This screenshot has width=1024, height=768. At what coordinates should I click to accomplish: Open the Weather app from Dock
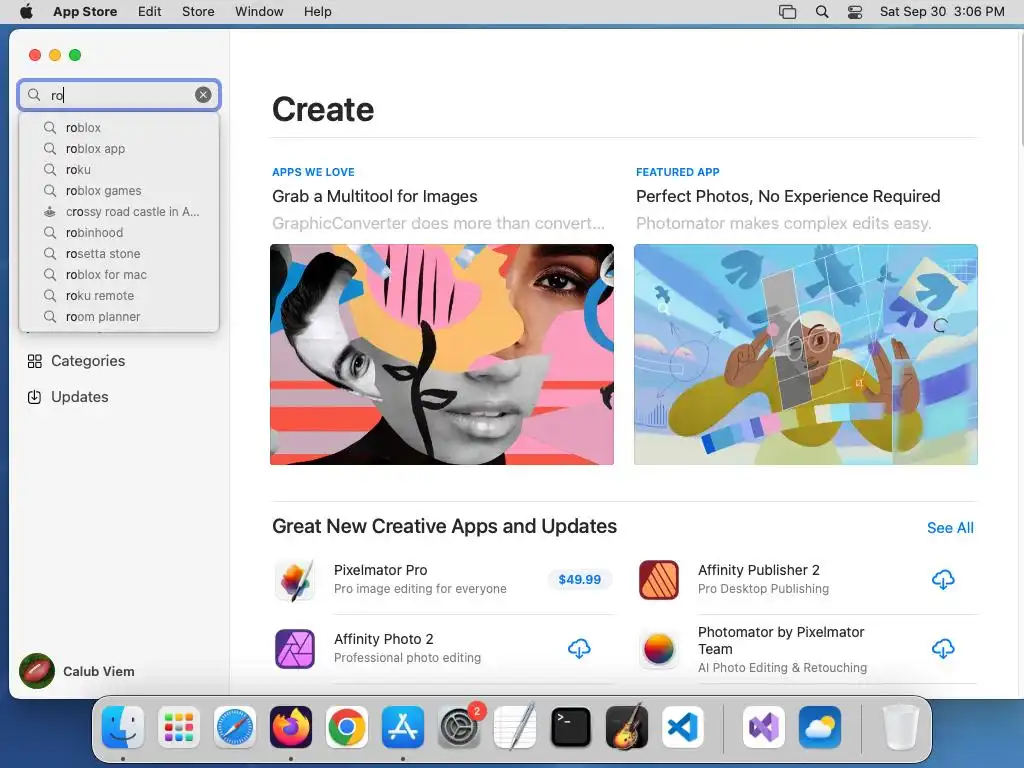820,727
